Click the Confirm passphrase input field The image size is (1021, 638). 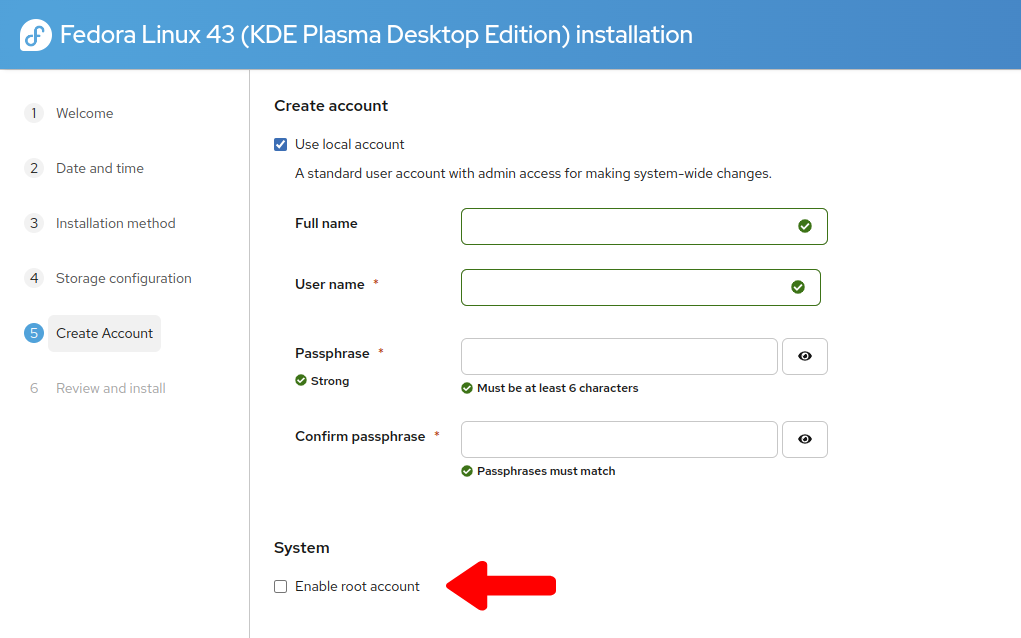tap(618, 440)
